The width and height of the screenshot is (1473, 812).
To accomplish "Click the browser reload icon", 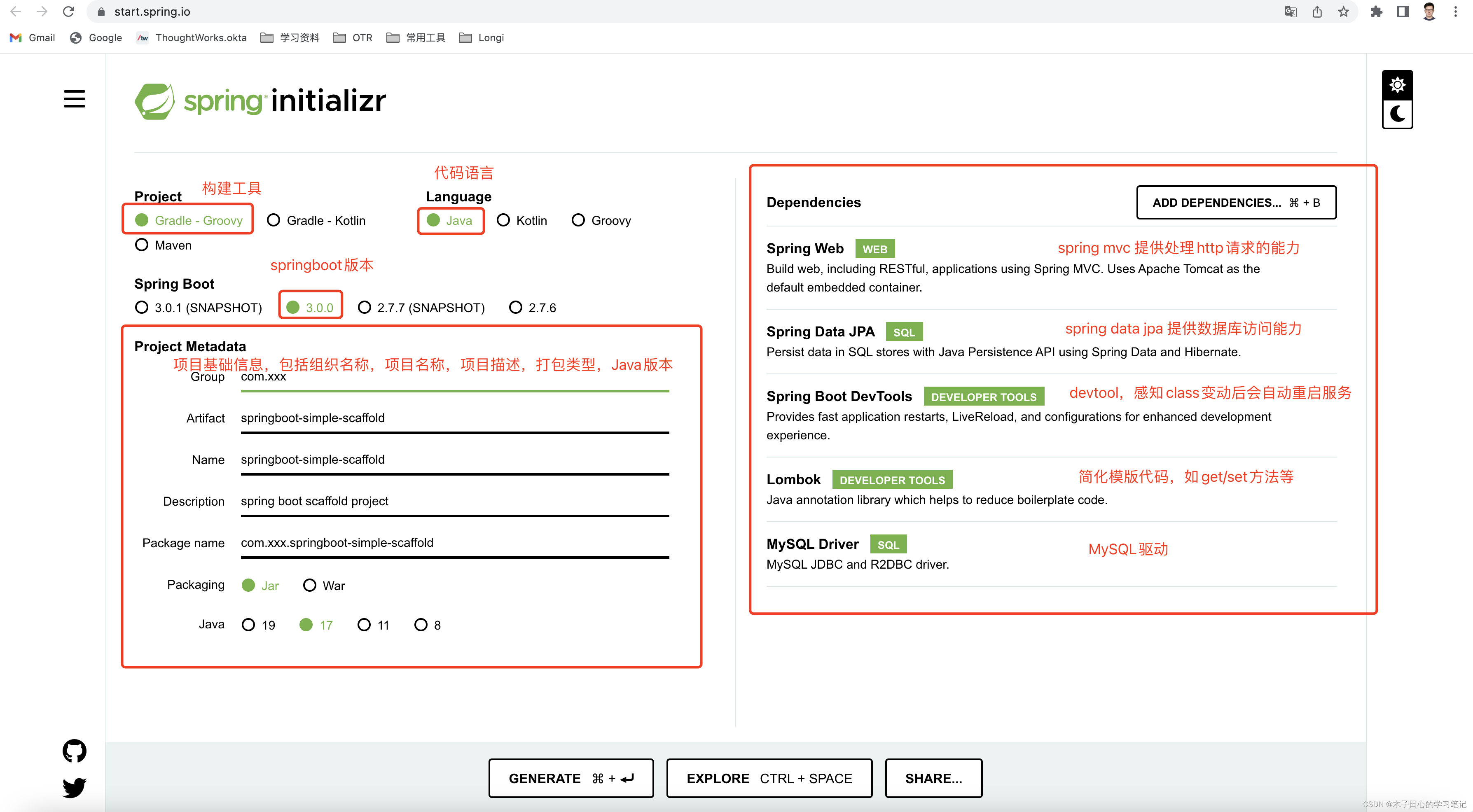I will click(x=69, y=12).
